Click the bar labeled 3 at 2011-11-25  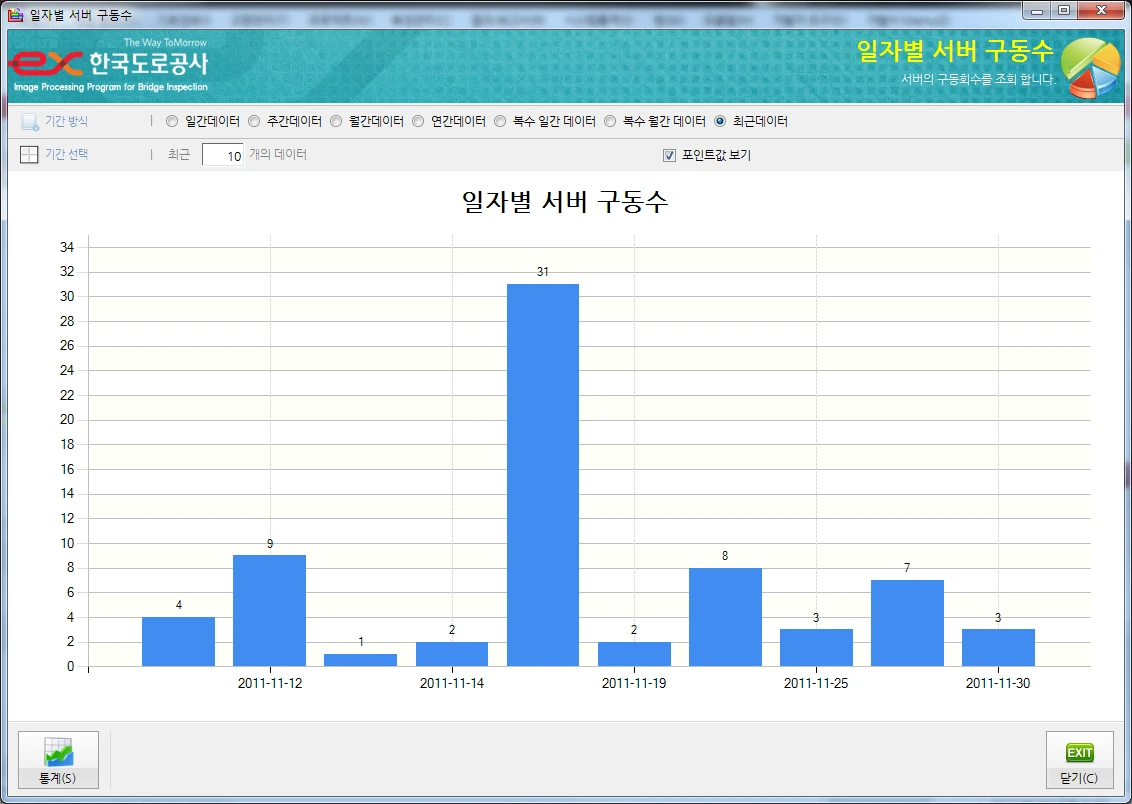tap(816, 647)
